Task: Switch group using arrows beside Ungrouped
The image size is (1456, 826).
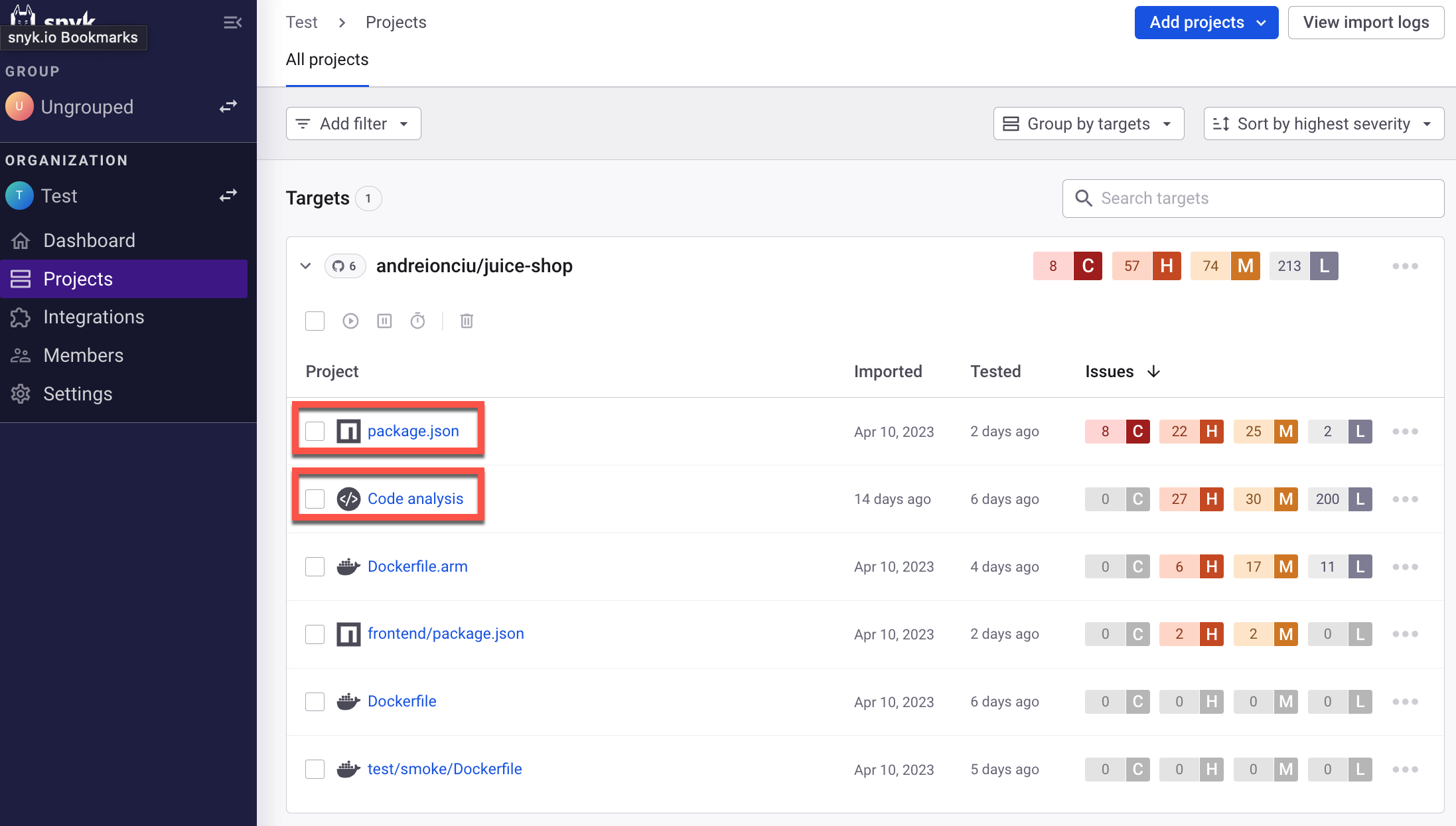Action: tap(228, 106)
